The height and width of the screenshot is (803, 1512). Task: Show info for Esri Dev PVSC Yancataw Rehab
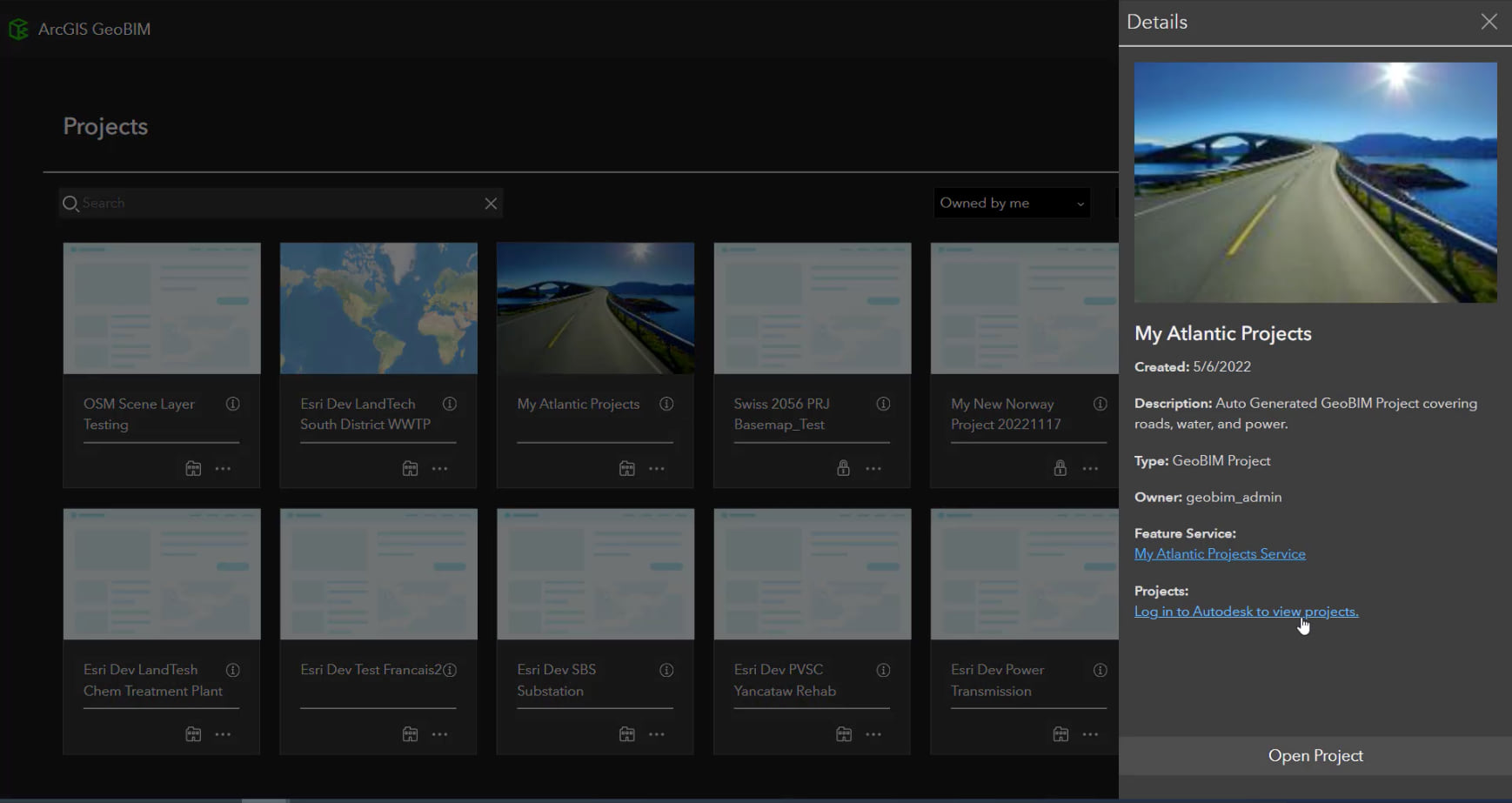883,670
